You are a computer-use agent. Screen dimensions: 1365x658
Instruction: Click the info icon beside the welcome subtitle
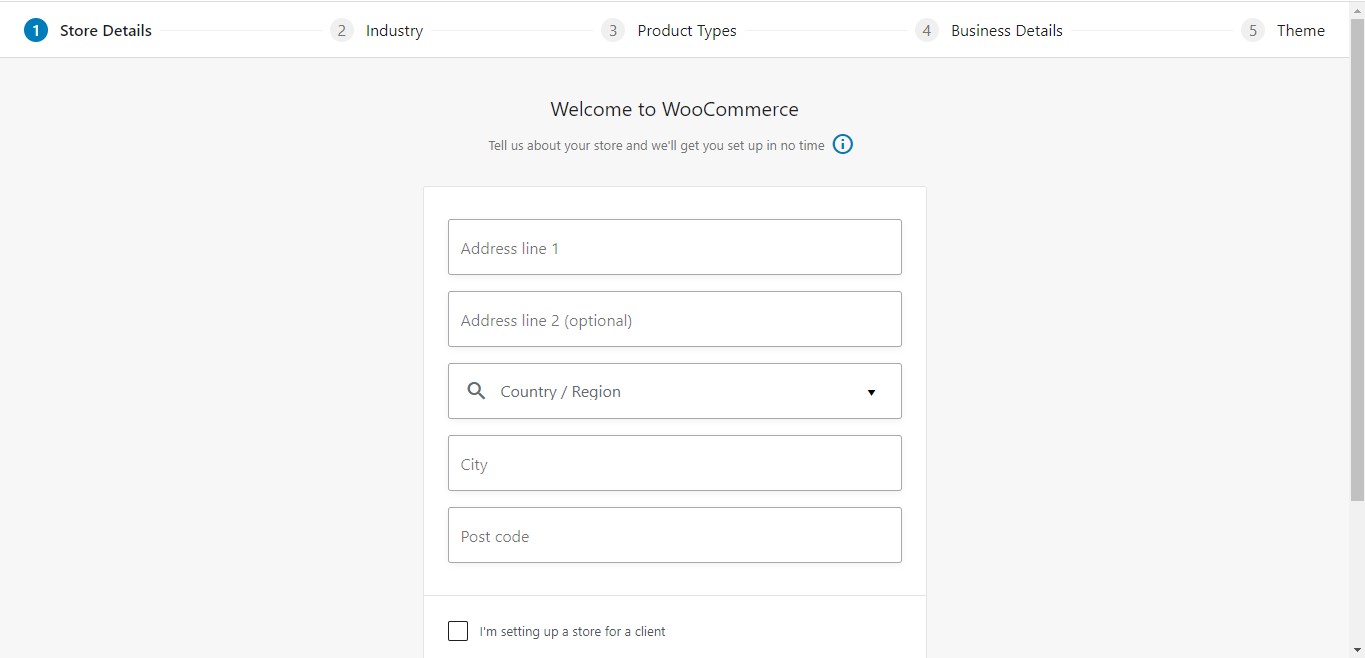click(843, 145)
